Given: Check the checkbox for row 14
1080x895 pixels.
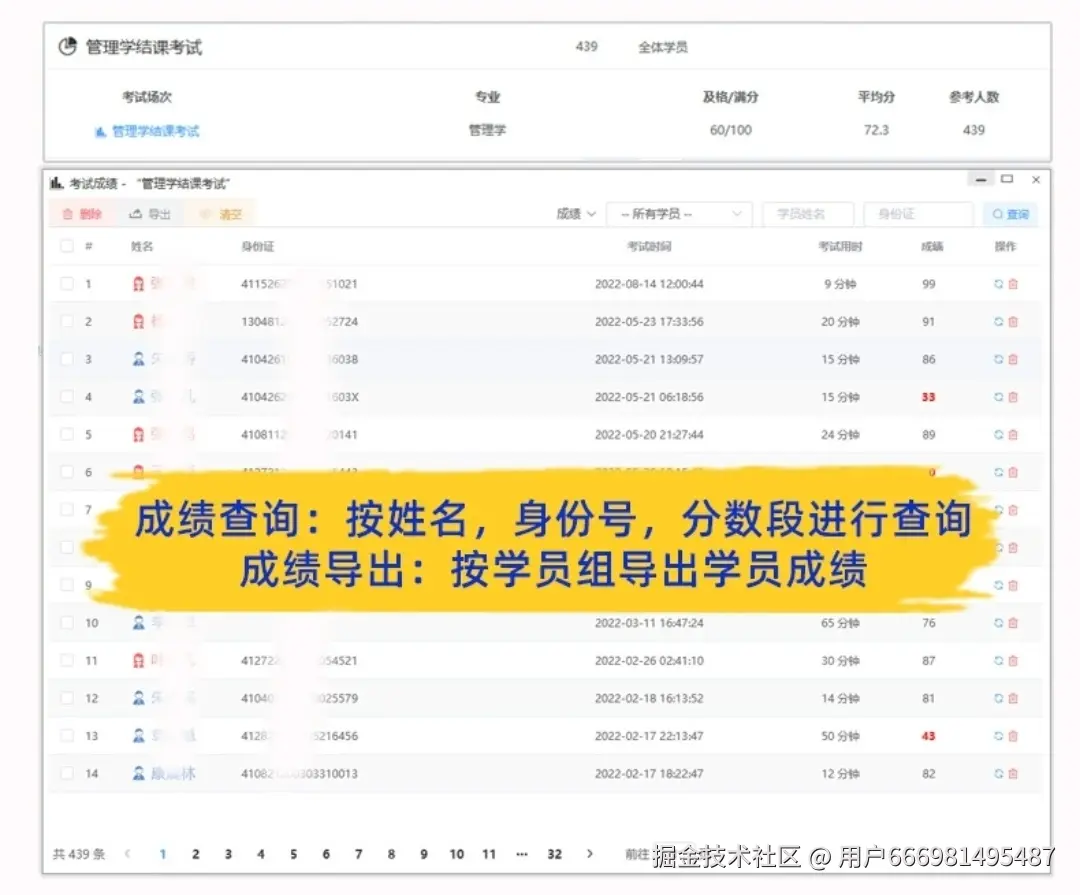Looking at the screenshot, I should pos(67,773).
